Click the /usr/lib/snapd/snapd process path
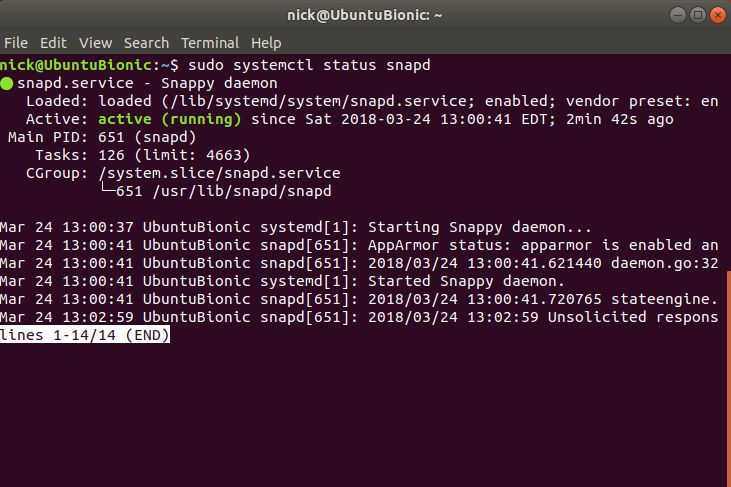This screenshot has width=731, height=487. [240, 191]
